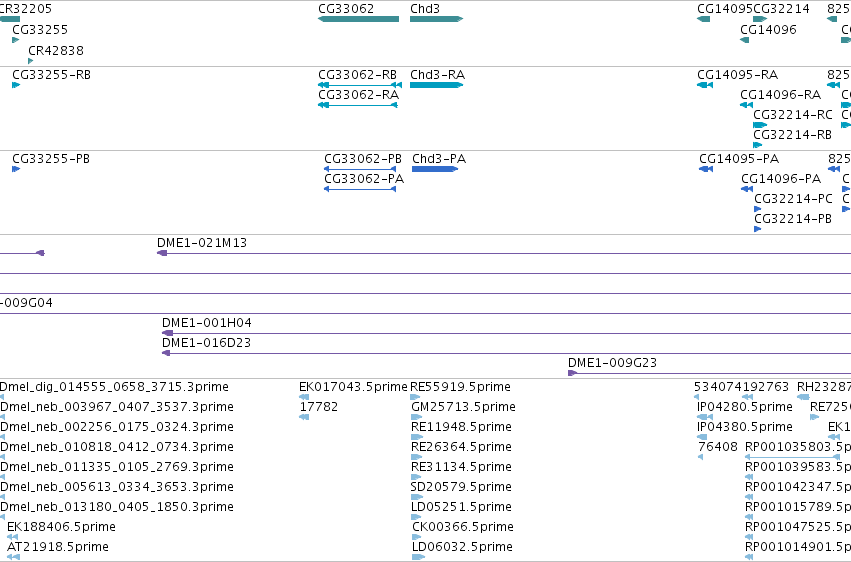
Task: Select BAC clone DME1-016D23 label
Action: [x=206, y=343]
